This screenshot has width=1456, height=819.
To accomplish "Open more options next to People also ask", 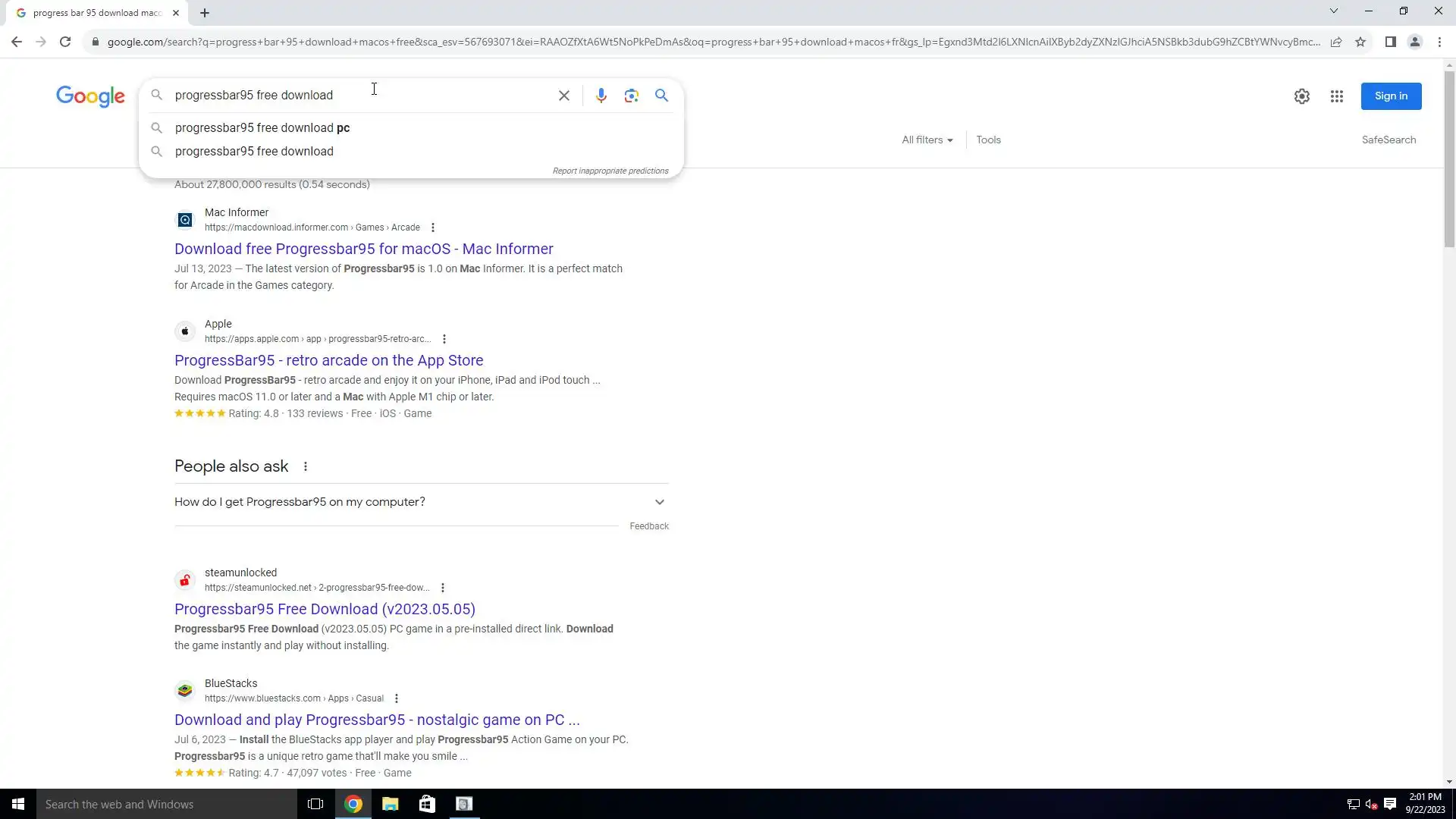I will 306,466.
